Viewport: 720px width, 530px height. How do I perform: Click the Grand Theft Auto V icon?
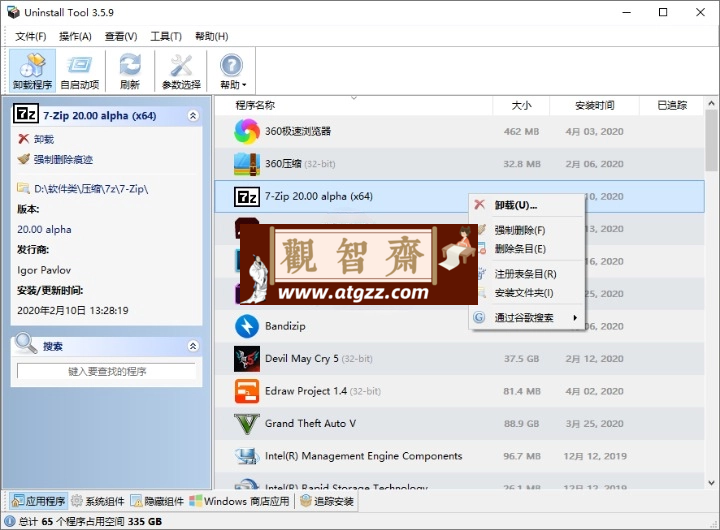(247, 423)
